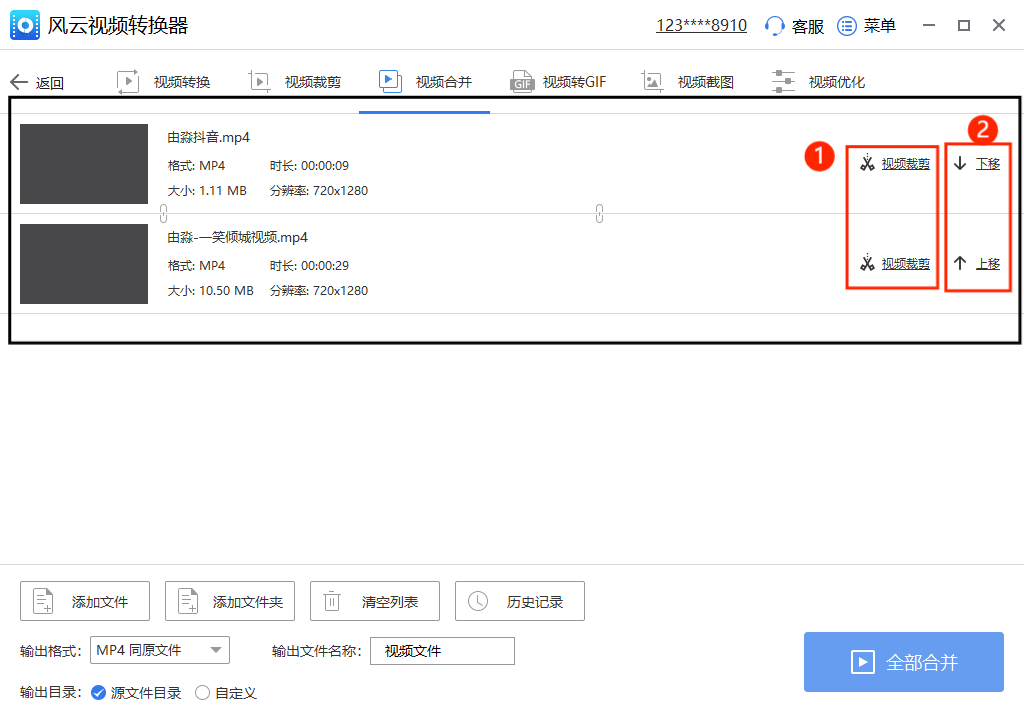Open the 历史记录 history icon

(x=477, y=601)
